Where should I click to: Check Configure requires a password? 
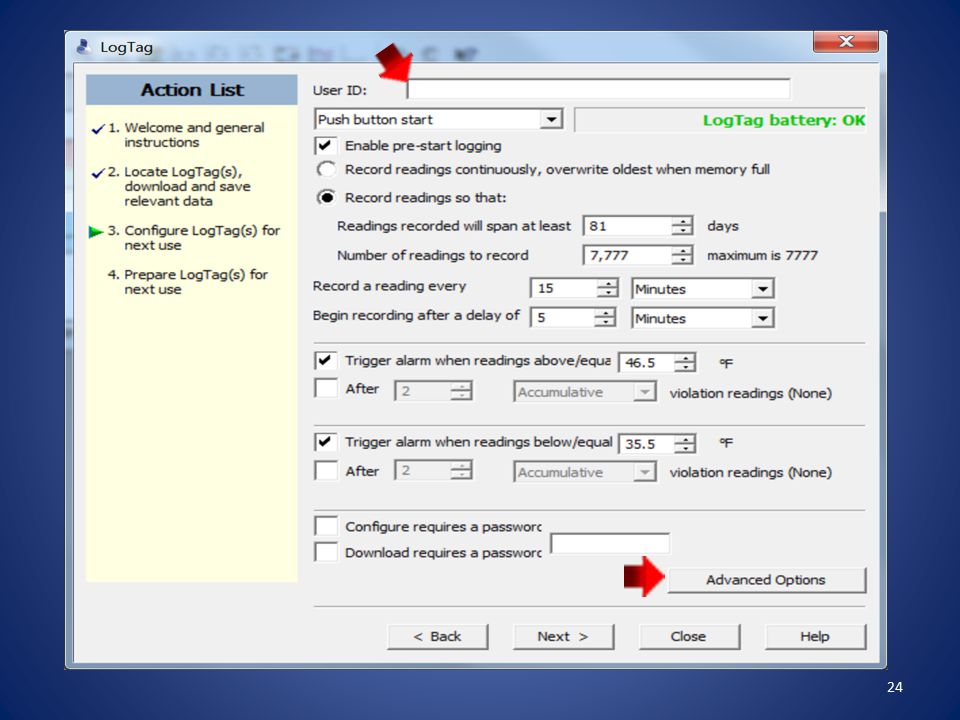pyautogui.click(x=326, y=526)
